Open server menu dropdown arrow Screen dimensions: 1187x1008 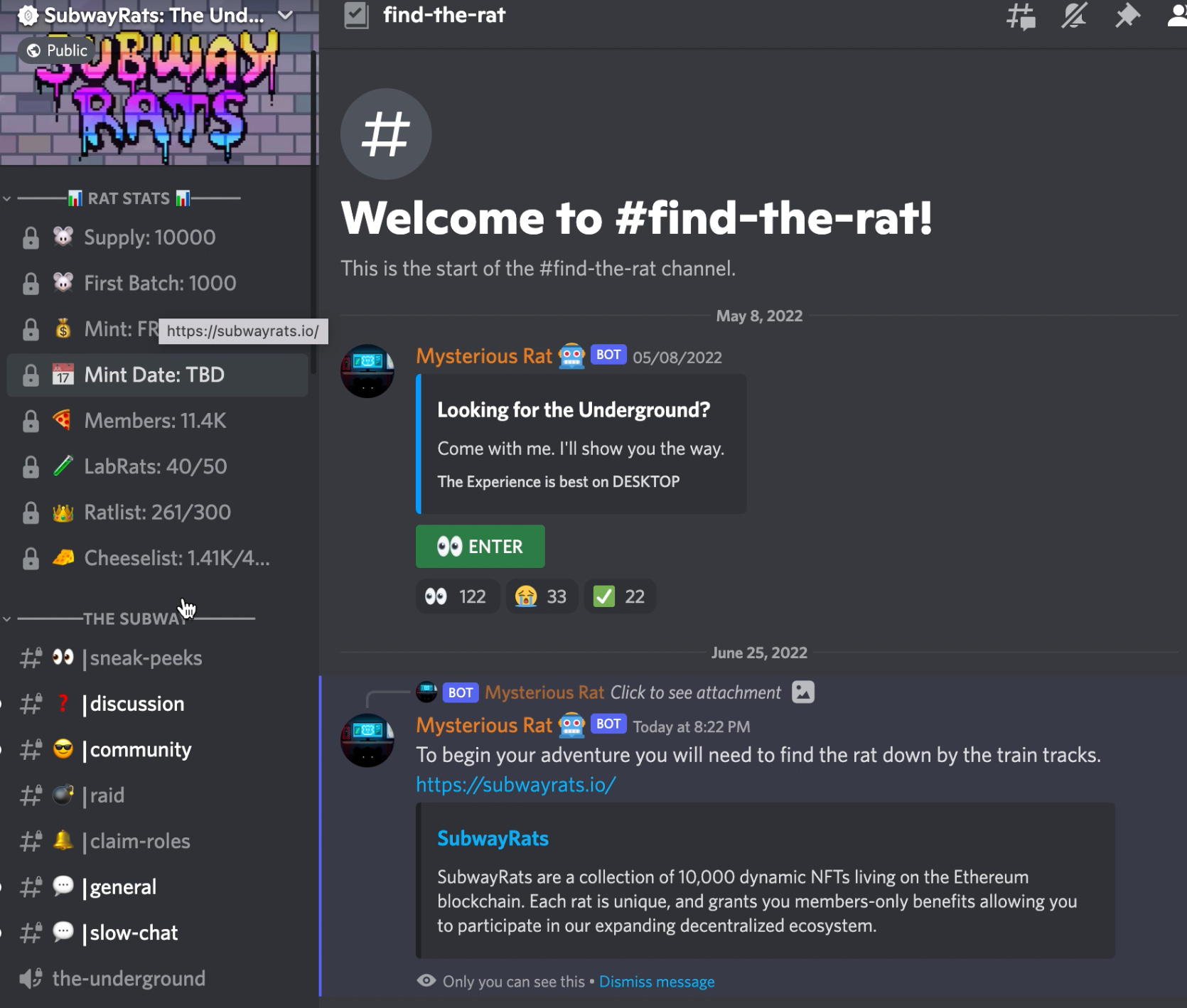click(x=285, y=15)
